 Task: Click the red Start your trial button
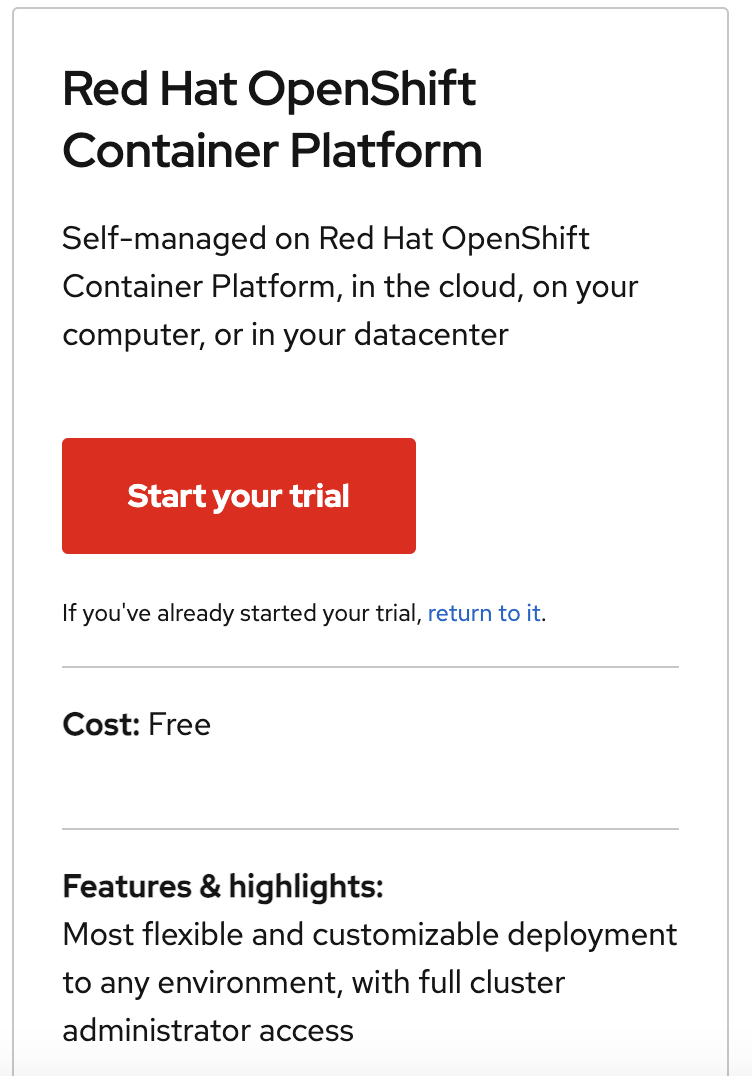tap(238, 496)
